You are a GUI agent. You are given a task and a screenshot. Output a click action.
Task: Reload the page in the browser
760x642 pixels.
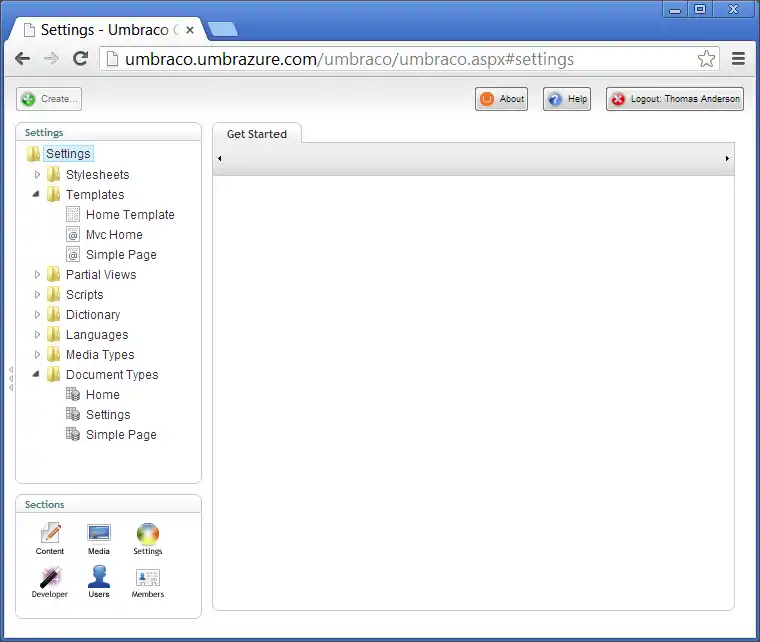80,59
